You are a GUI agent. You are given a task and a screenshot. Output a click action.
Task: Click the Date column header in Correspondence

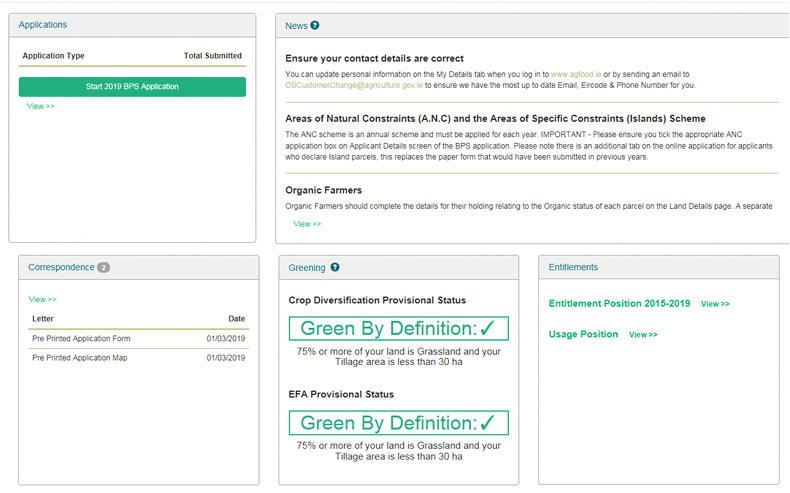[236, 319]
